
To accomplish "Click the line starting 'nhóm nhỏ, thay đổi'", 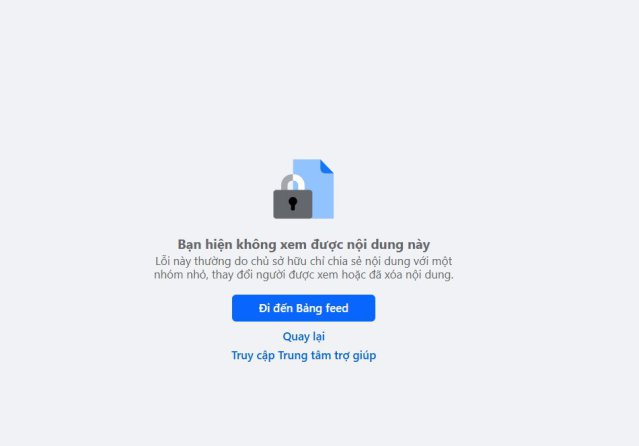I will (x=304, y=275).
